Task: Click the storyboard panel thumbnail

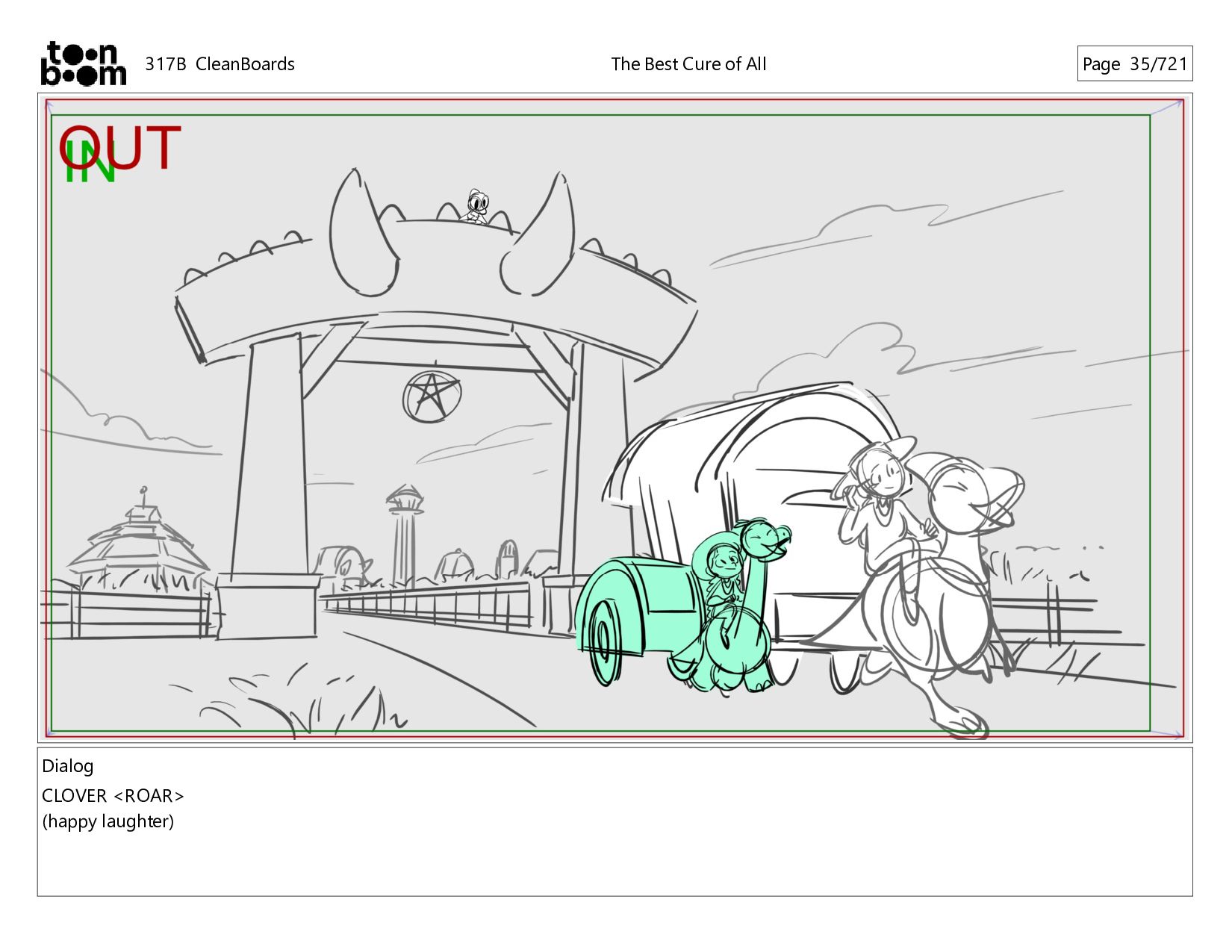Action: pyautogui.click(x=615, y=417)
